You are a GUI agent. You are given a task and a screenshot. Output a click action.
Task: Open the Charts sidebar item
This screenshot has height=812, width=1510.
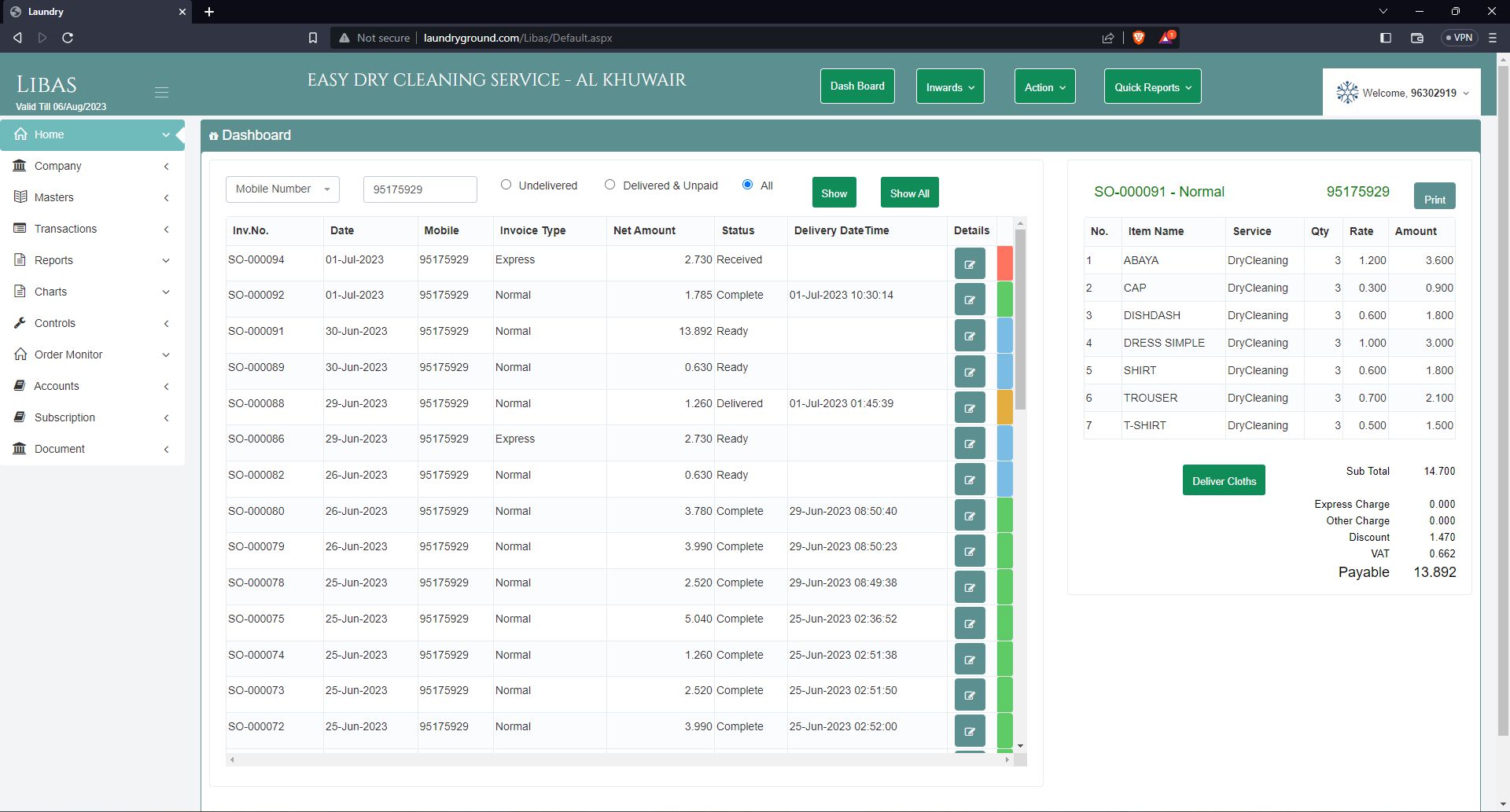coord(92,292)
